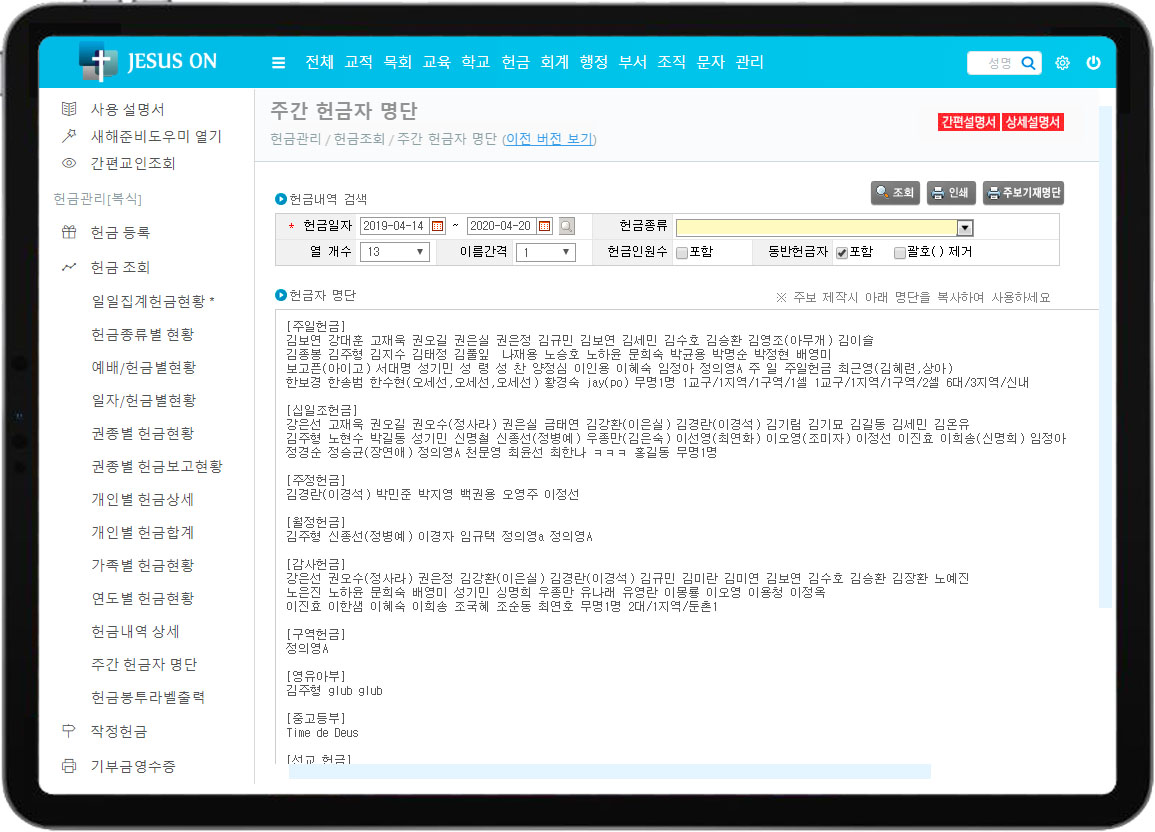Click the 주보기재명단 button
1155x832 pixels.
(x=1023, y=193)
